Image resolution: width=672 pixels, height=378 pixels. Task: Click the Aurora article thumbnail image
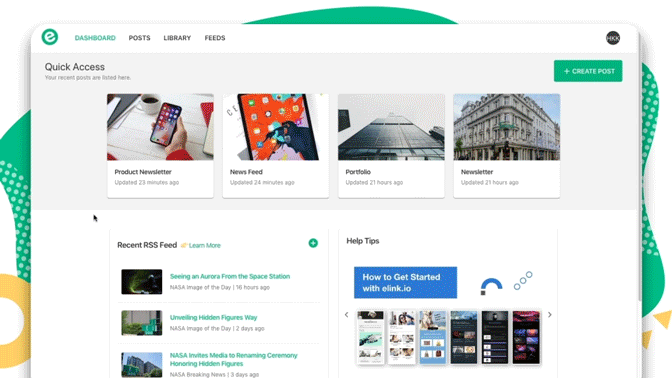click(x=142, y=282)
